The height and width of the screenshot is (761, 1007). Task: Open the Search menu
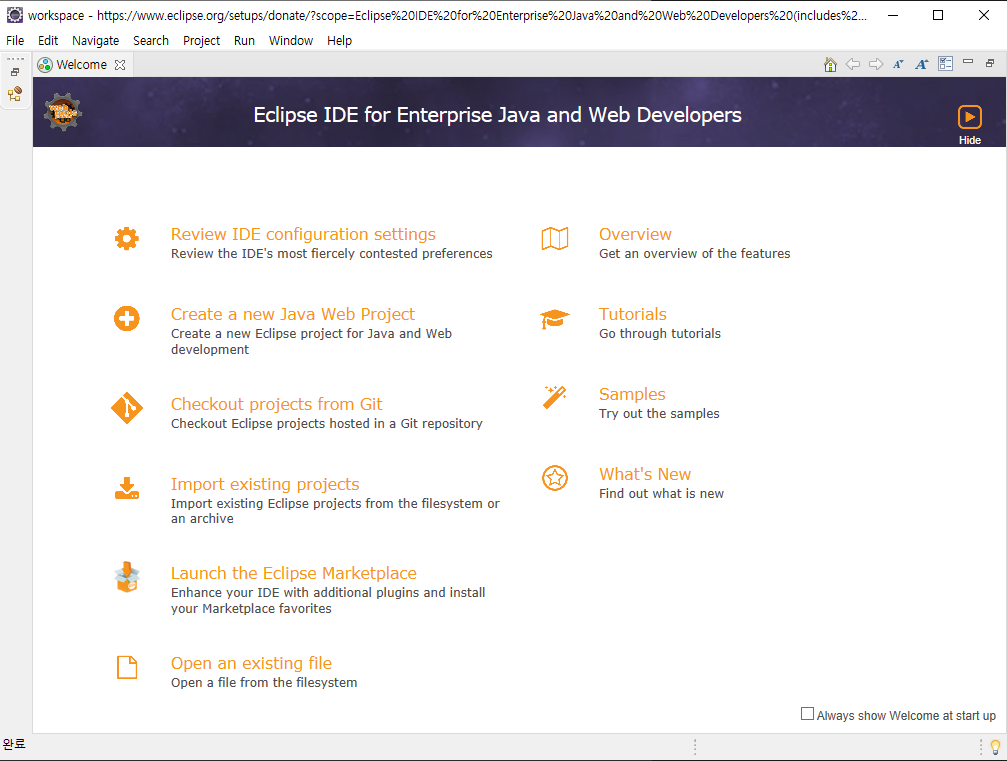(151, 40)
